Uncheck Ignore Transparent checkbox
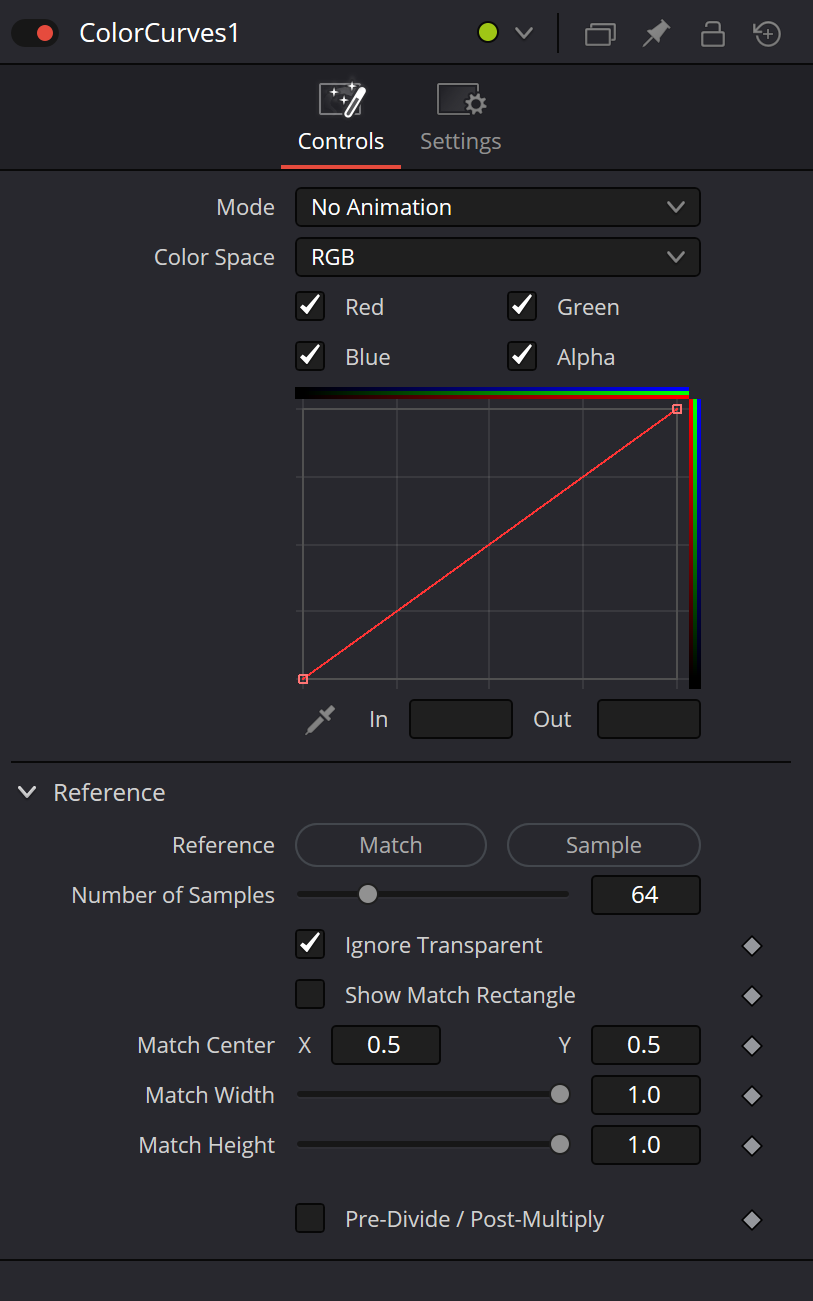This screenshot has width=813, height=1301. (310, 944)
